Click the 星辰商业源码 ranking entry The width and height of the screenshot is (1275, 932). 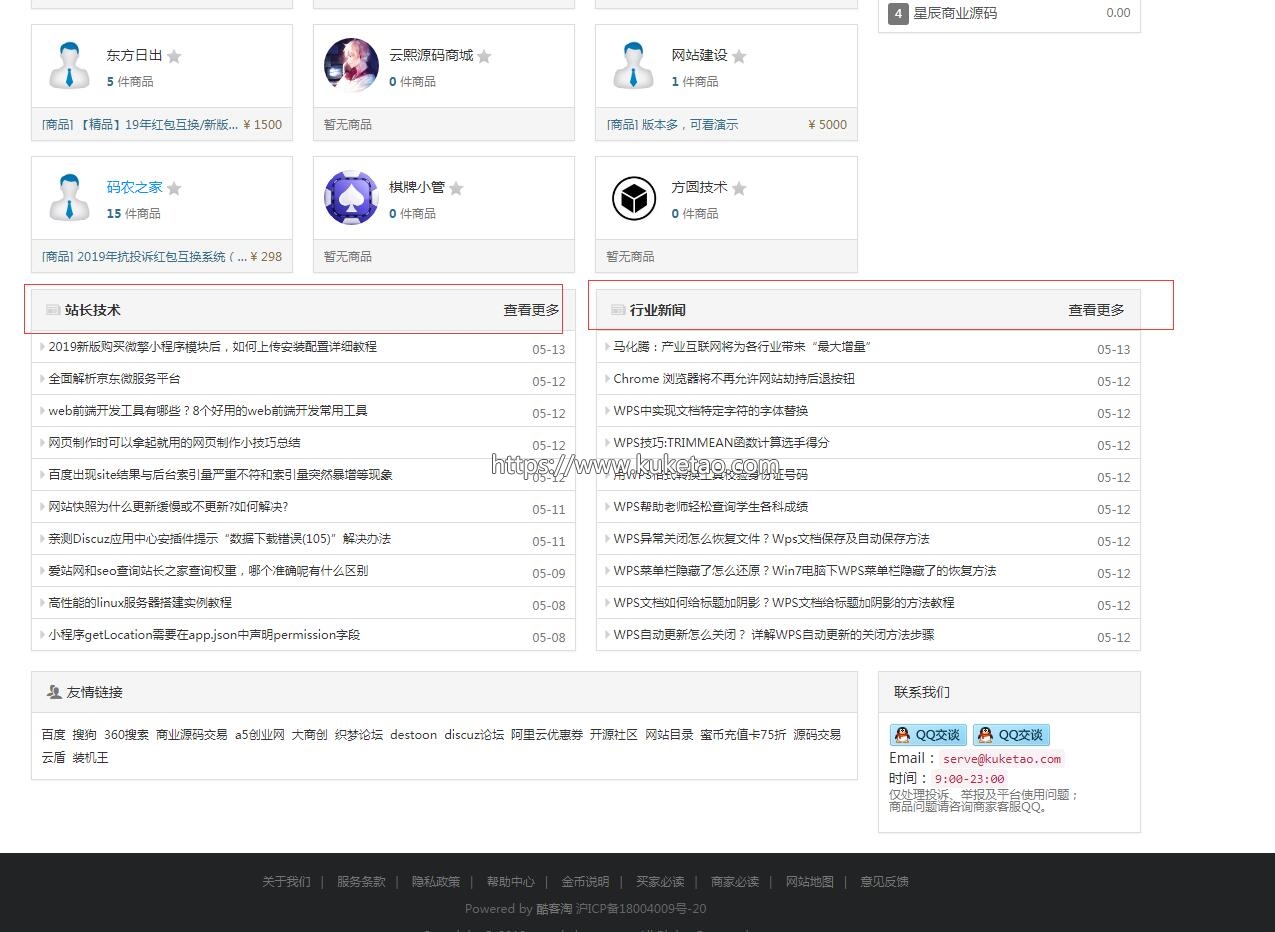[954, 14]
